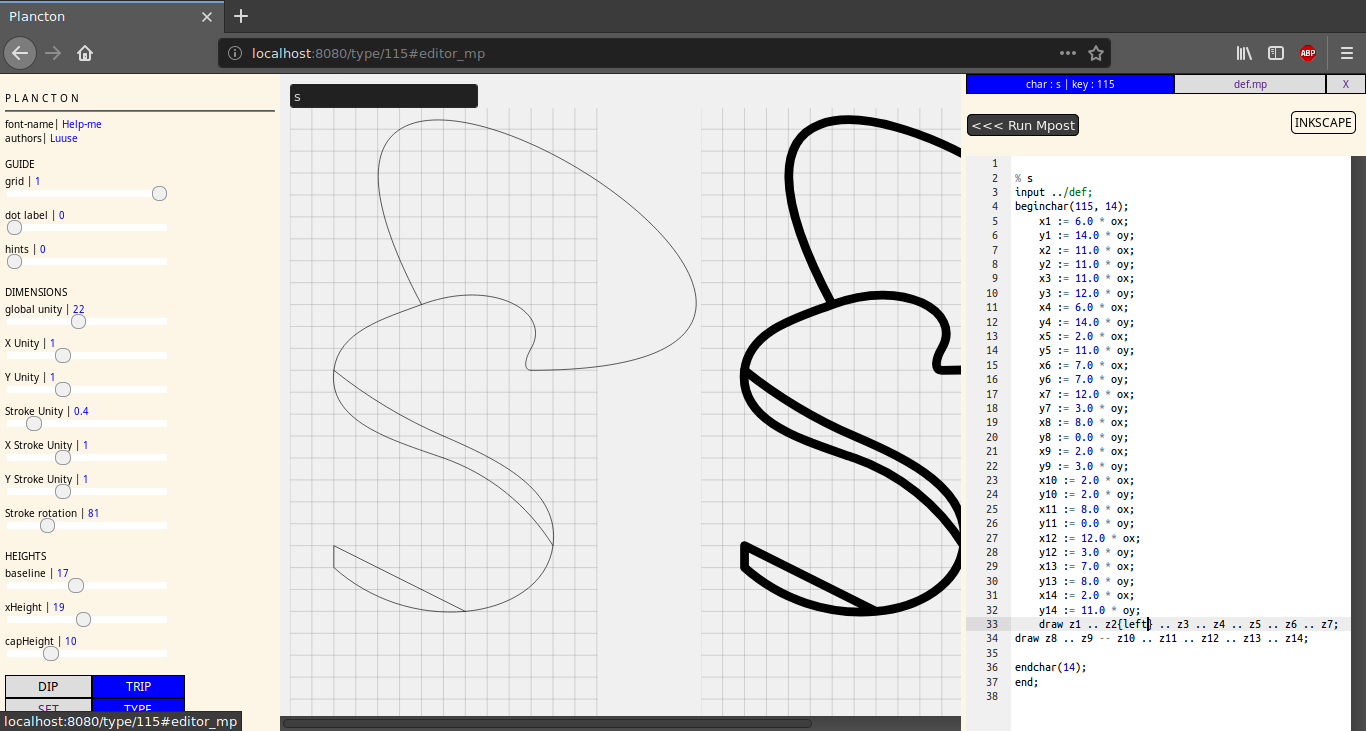Show site information for localhost
The height and width of the screenshot is (731, 1366).
[x=235, y=53]
